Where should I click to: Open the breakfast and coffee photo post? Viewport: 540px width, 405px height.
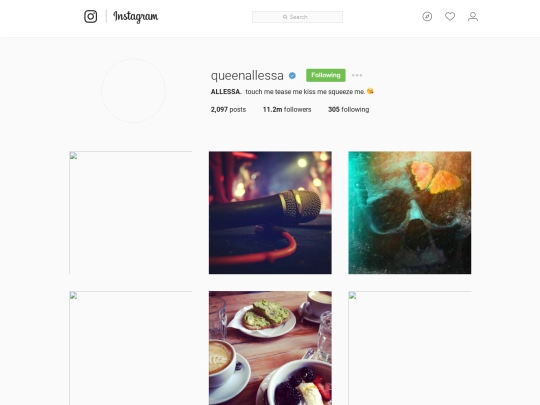point(270,348)
